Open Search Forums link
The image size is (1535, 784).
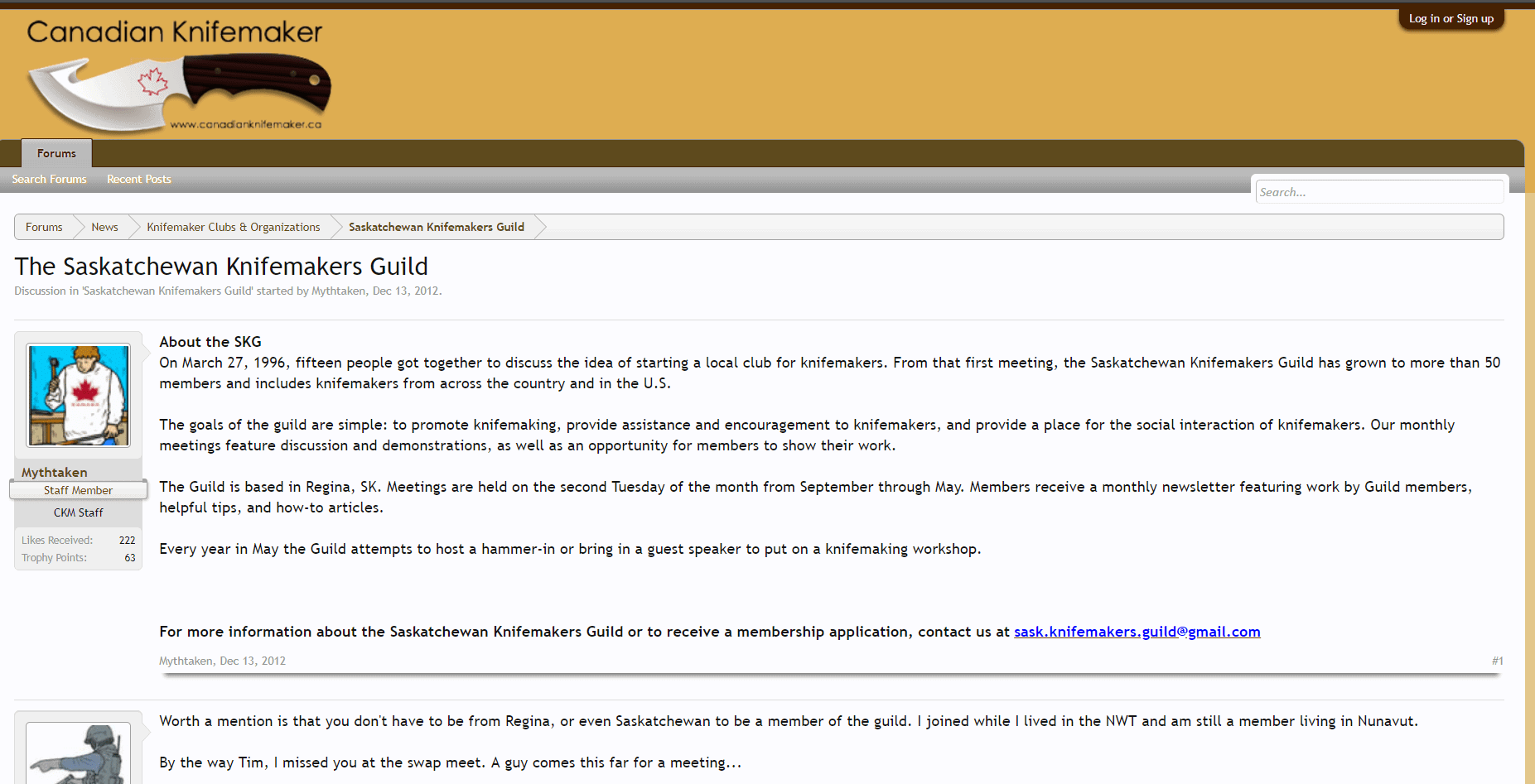point(49,179)
